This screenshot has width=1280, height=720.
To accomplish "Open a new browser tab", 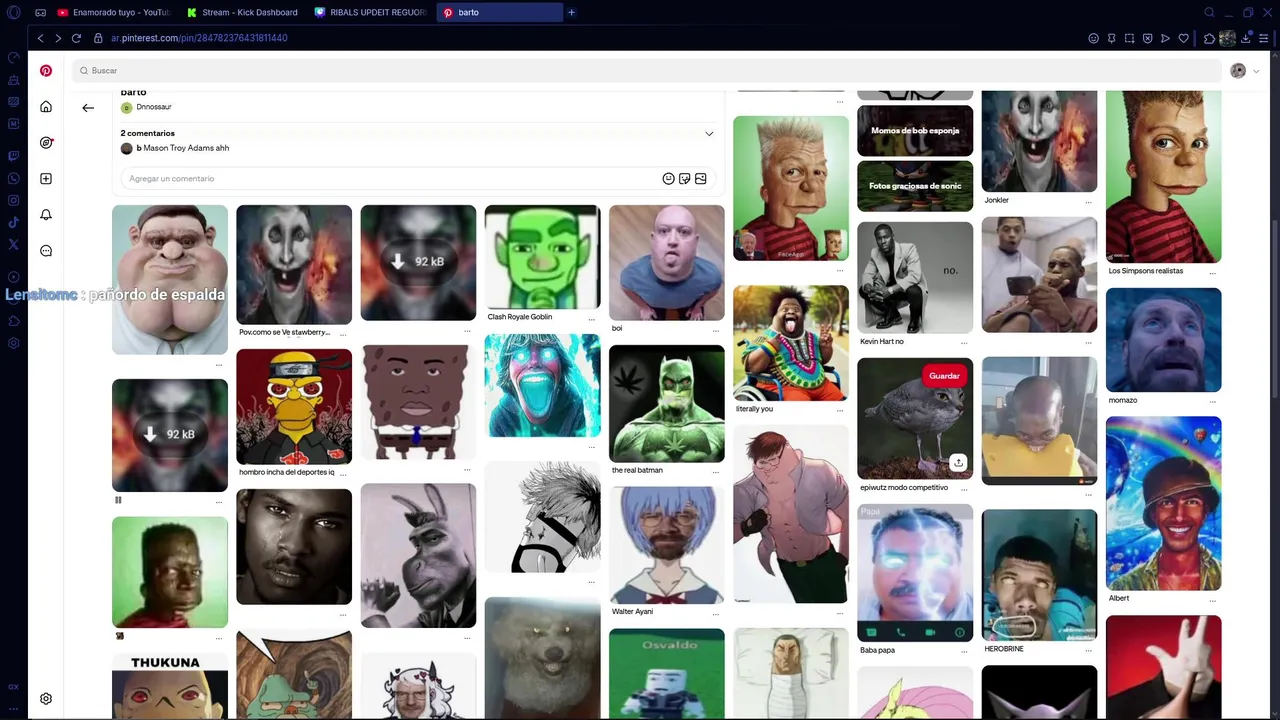I will 572,12.
